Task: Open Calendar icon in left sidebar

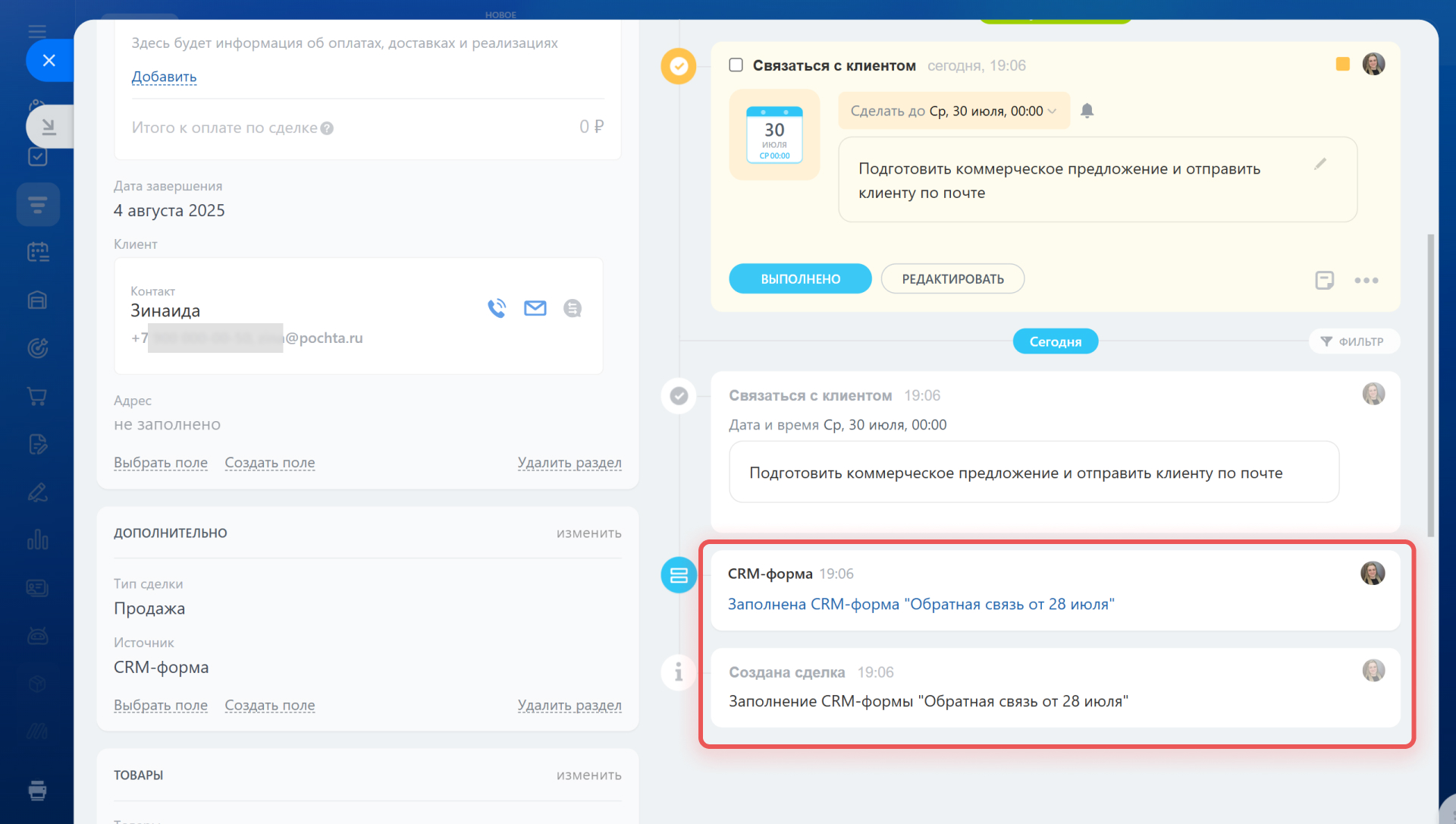Action: click(x=38, y=252)
